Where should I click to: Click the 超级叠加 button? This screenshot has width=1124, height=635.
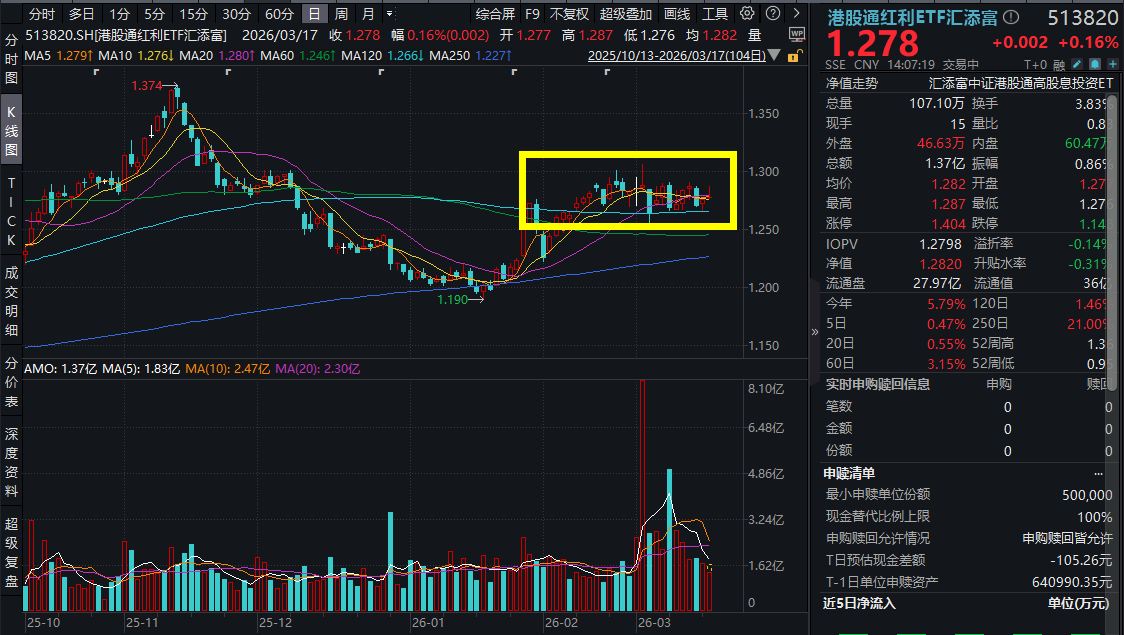tap(625, 14)
